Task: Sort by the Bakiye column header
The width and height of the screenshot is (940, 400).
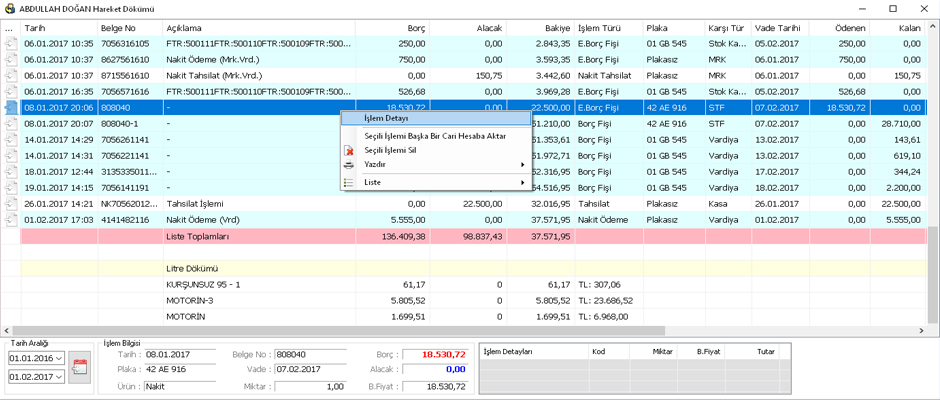Action: [x=540, y=28]
